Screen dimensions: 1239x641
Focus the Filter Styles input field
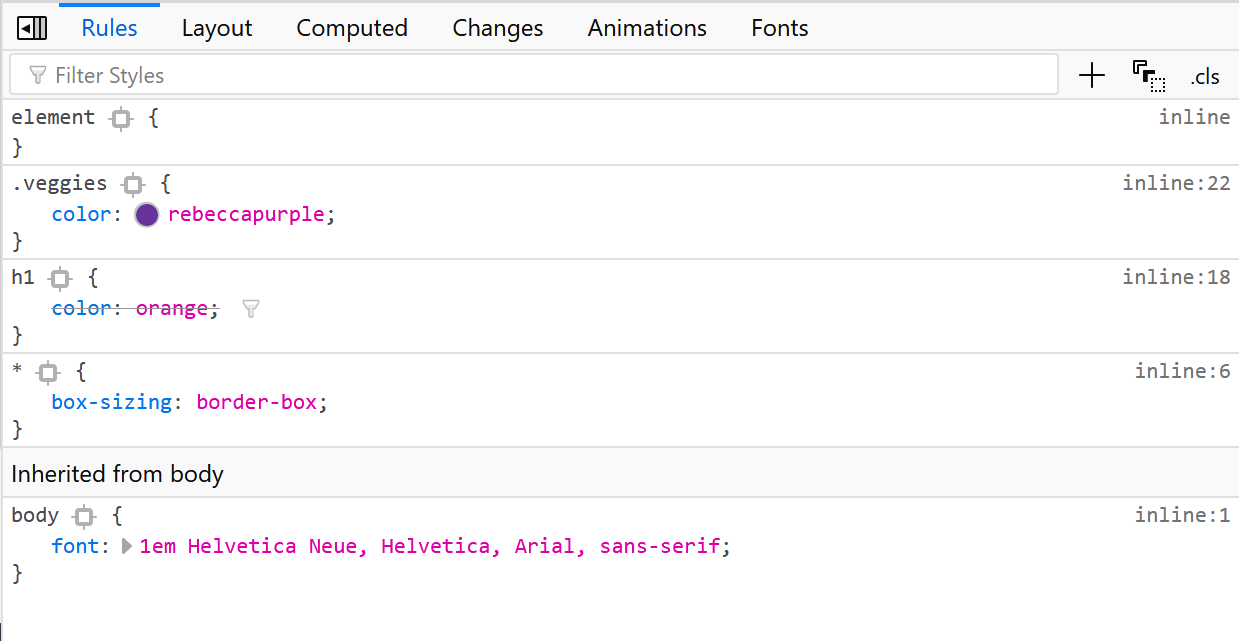click(534, 75)
